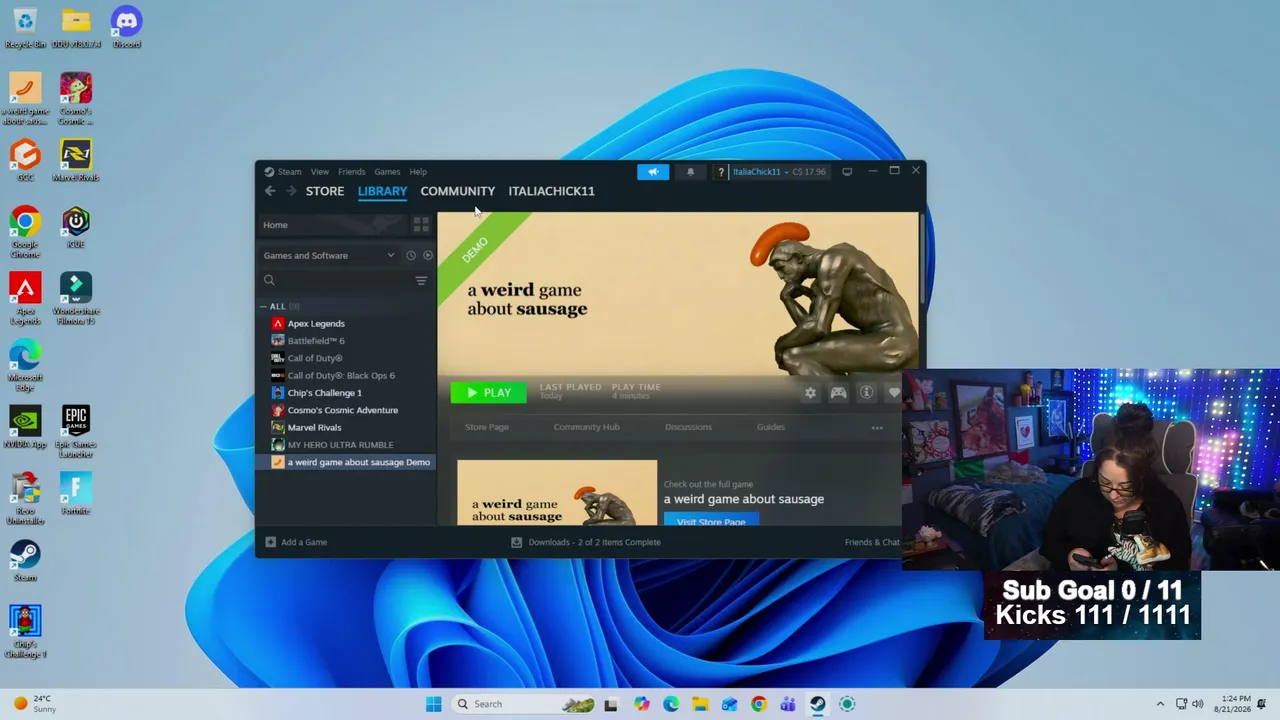Go back using Steam's back arrow
This screenshot has height=720, width=1280.
coord(270,191)
